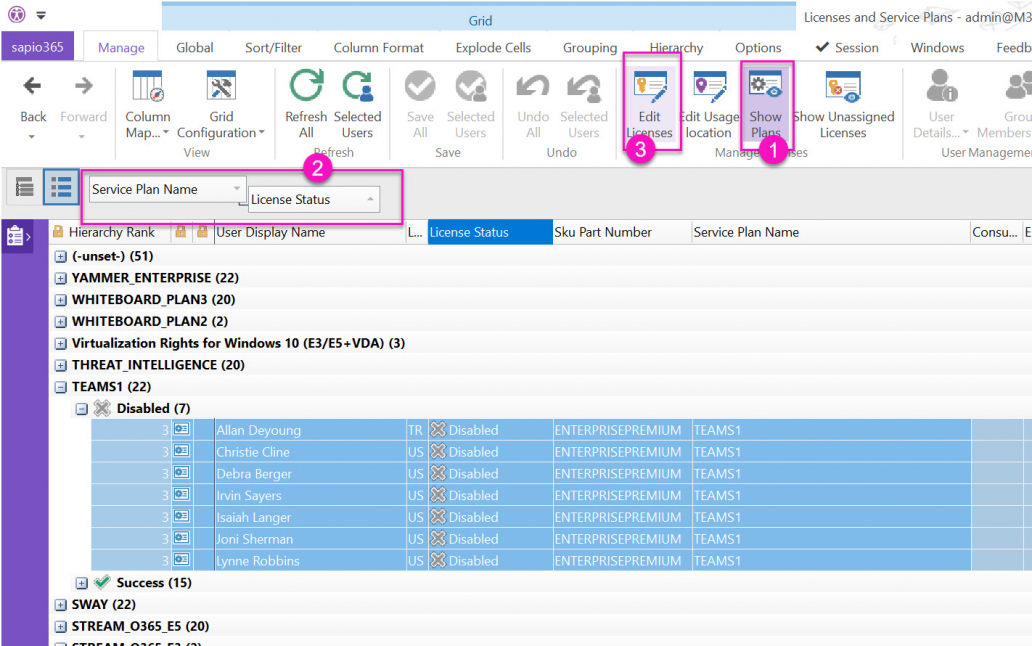1032x646 pixels.
Task: Open Grid Configuration menu
Action: [221, 105]
